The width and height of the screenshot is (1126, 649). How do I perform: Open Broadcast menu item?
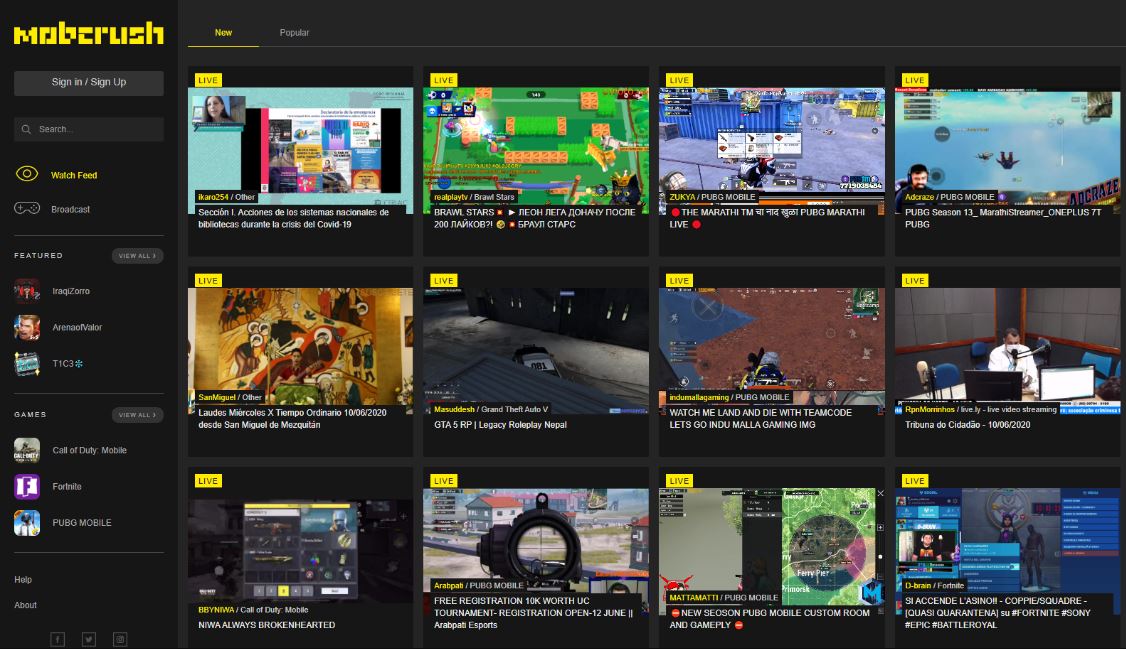[70, 210]
